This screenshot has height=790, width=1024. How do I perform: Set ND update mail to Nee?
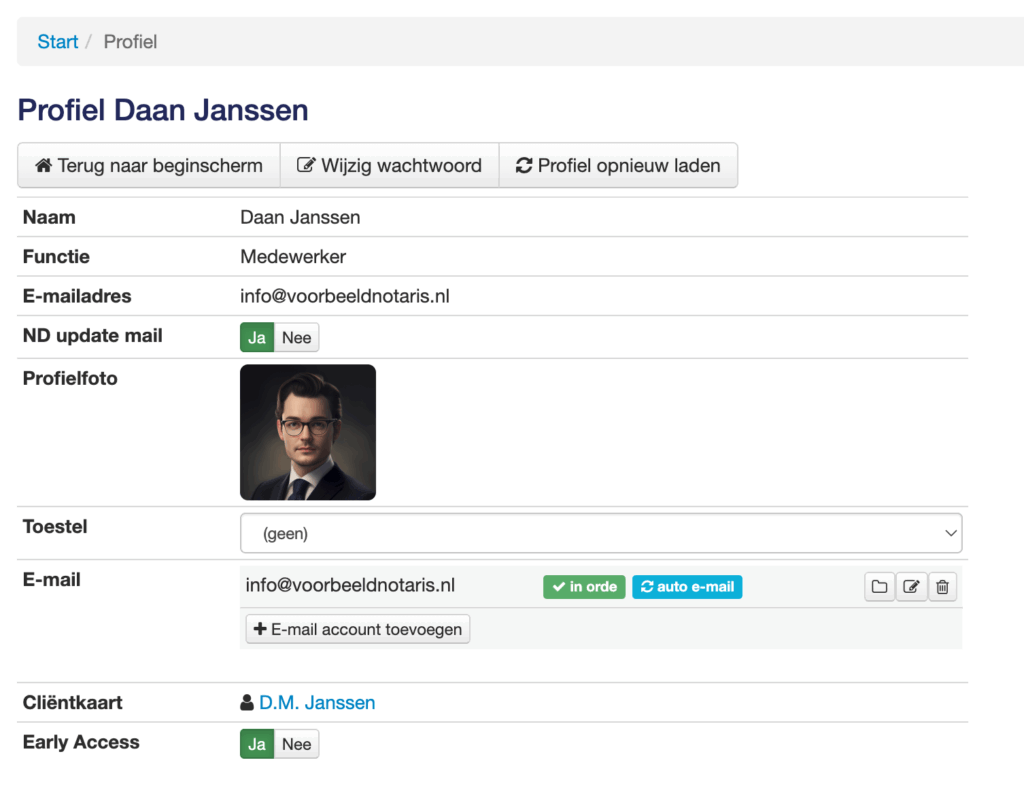pos(297,338)
